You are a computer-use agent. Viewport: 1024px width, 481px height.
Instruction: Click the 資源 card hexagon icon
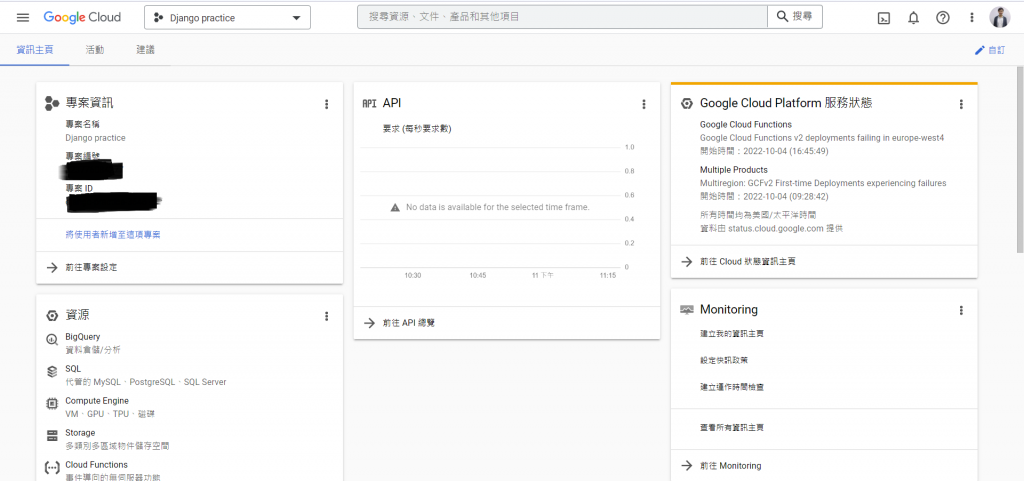52,316
